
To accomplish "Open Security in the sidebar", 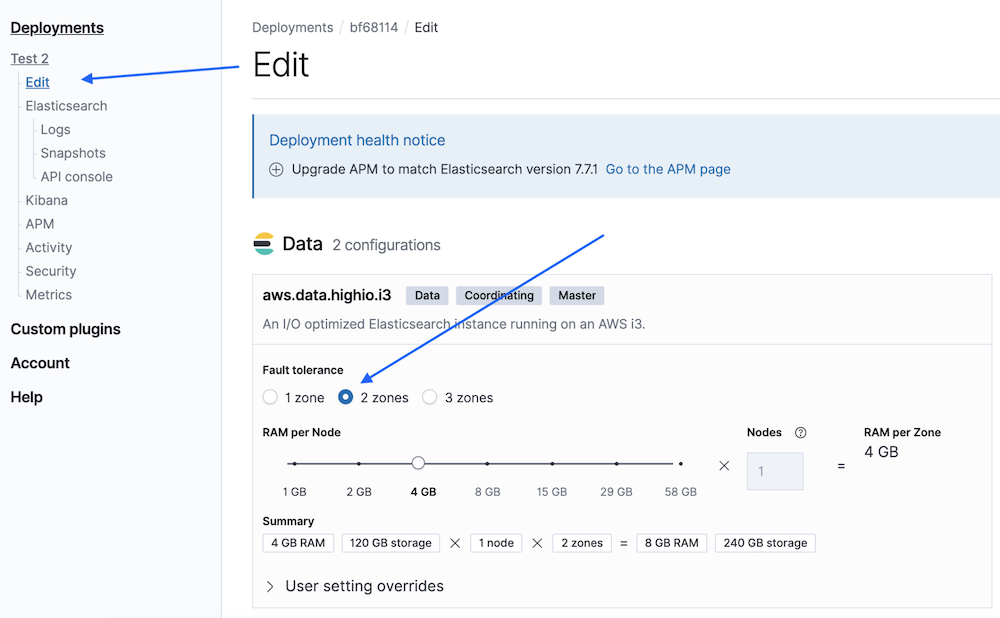I will pyautogui.click(x=51, y=271).
